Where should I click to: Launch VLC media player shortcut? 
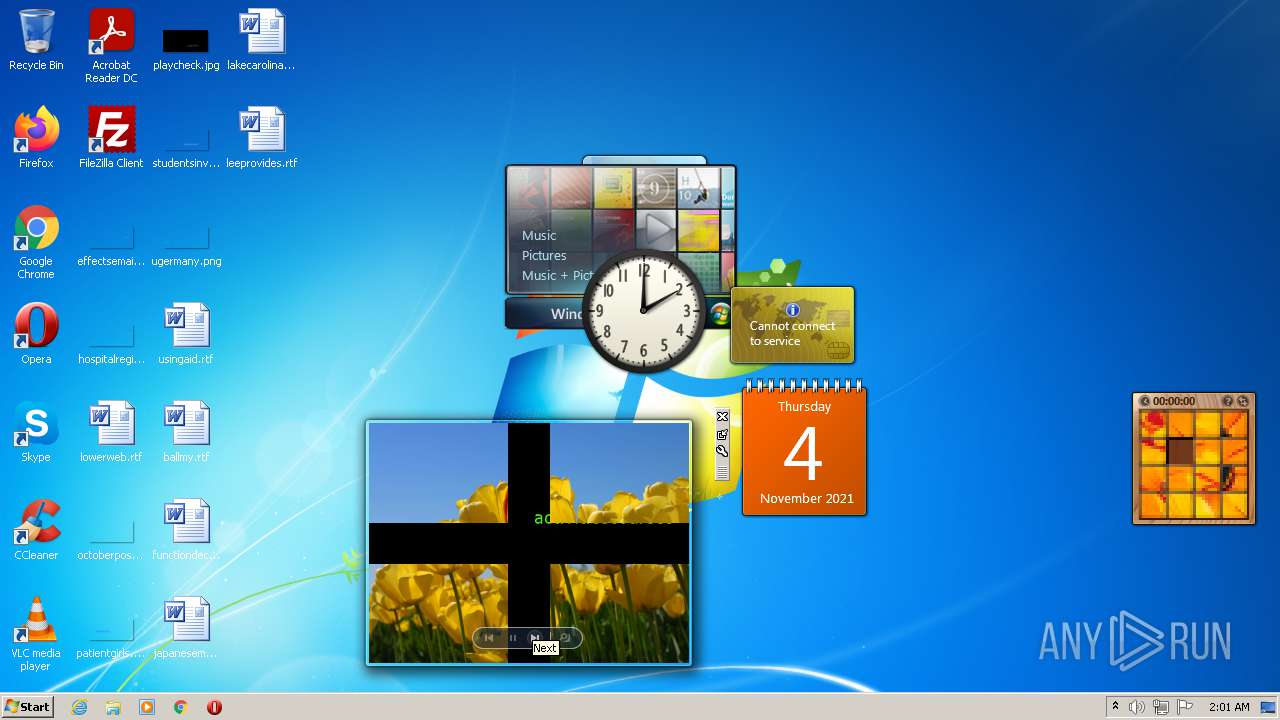click(x=36, y=634)
